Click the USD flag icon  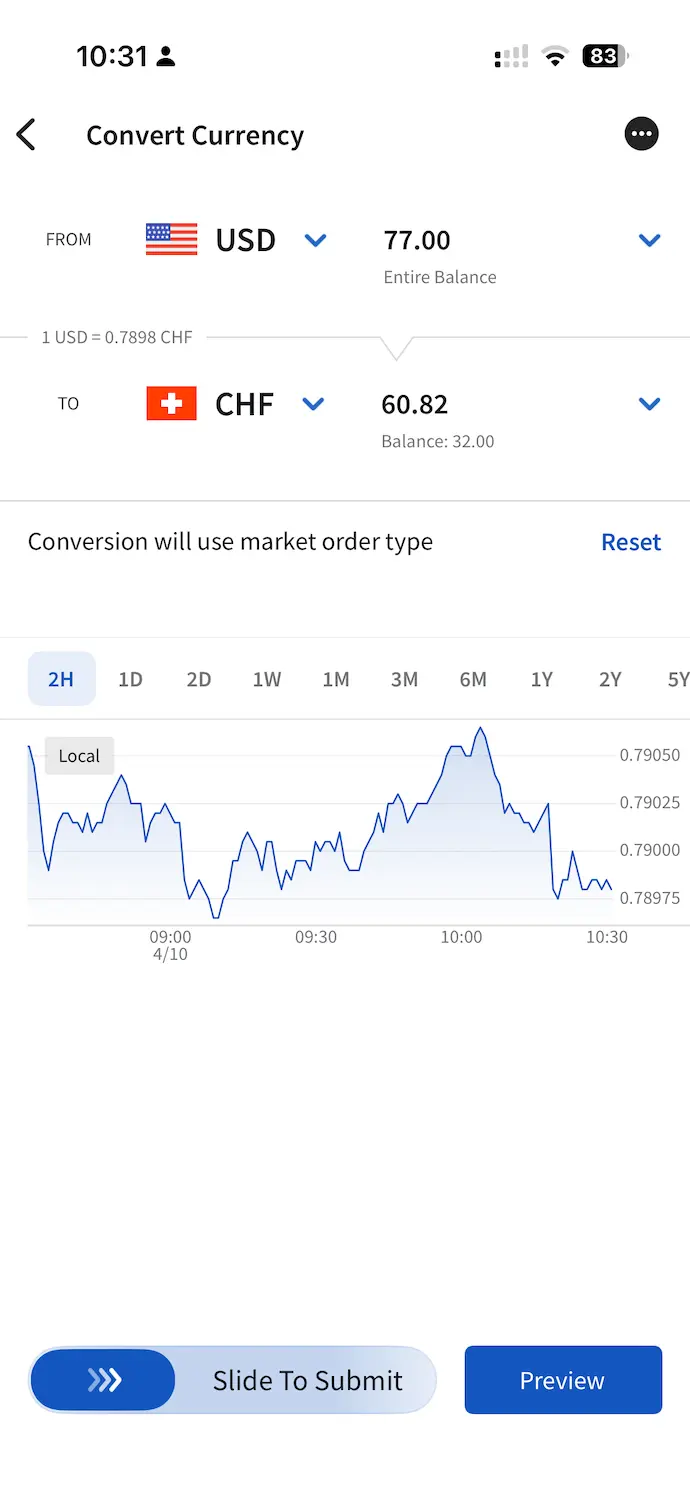point(170,240)
